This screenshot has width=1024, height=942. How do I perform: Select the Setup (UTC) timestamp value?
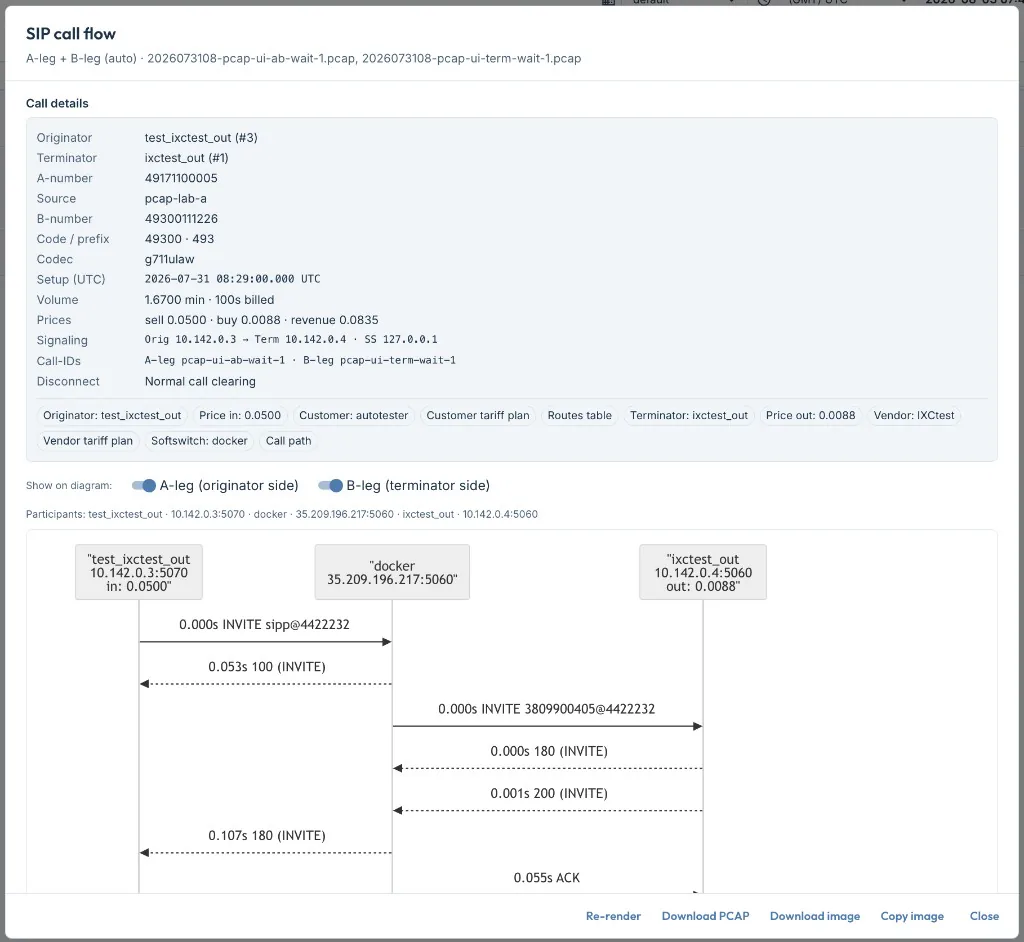232,279
